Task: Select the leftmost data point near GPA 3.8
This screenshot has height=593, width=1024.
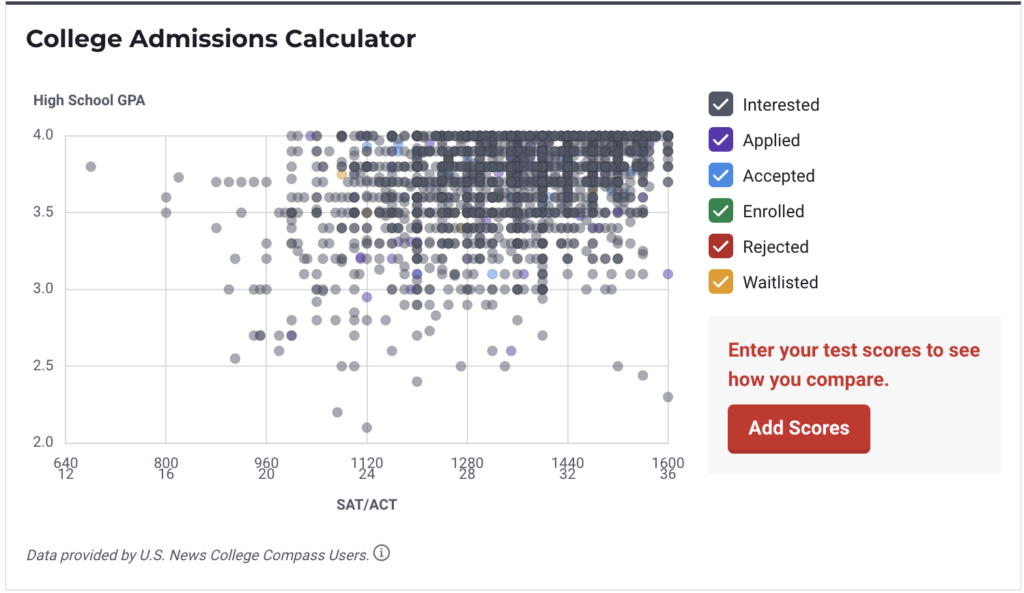Action: (91, 166)
